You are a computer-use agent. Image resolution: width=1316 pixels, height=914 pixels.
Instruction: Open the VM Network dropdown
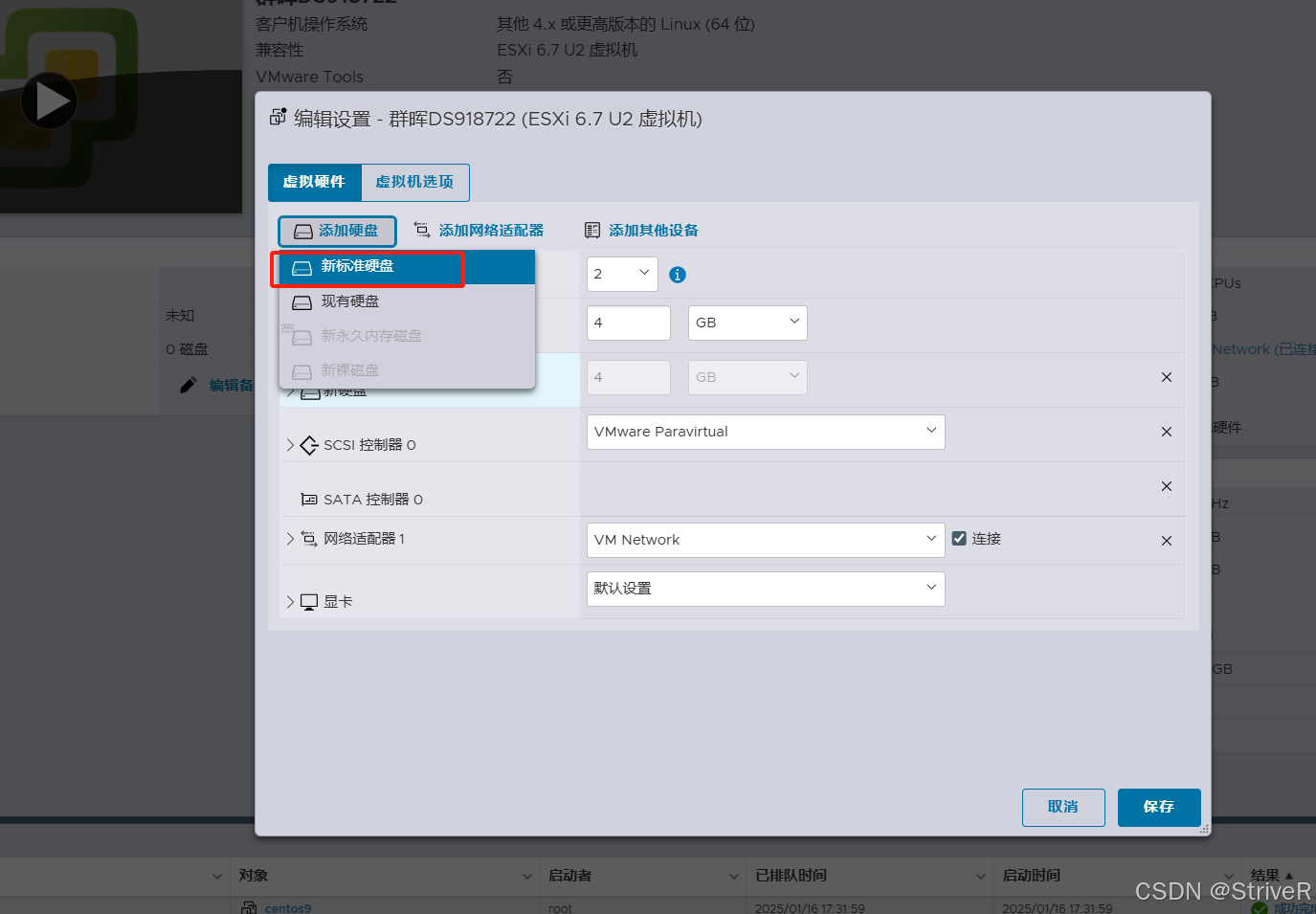(x=766, y=540)
